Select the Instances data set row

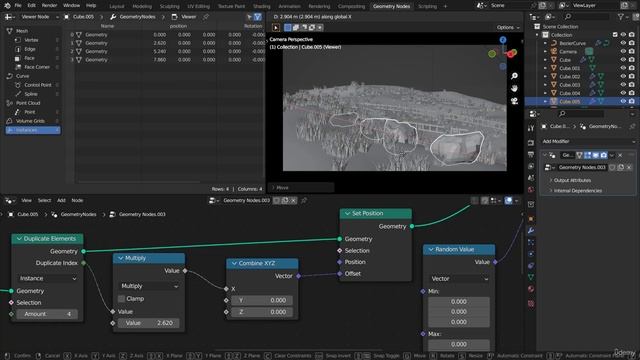pos(33,130)
